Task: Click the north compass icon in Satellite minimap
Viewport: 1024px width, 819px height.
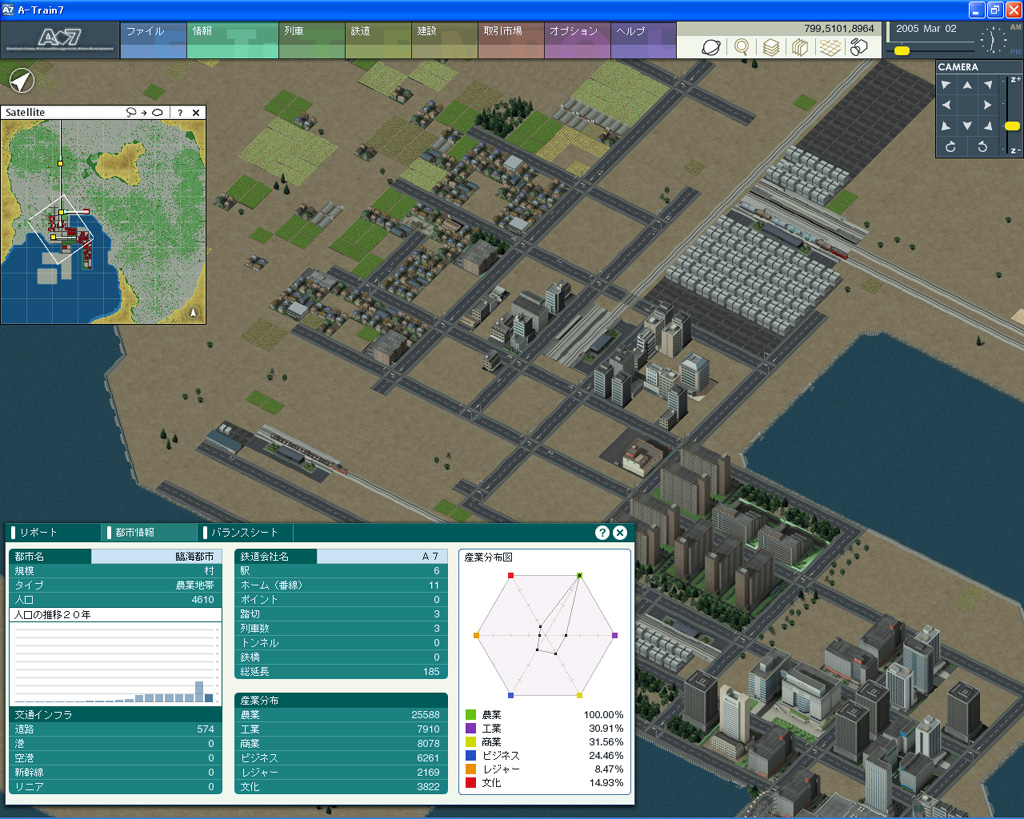Action: [193, 313]
